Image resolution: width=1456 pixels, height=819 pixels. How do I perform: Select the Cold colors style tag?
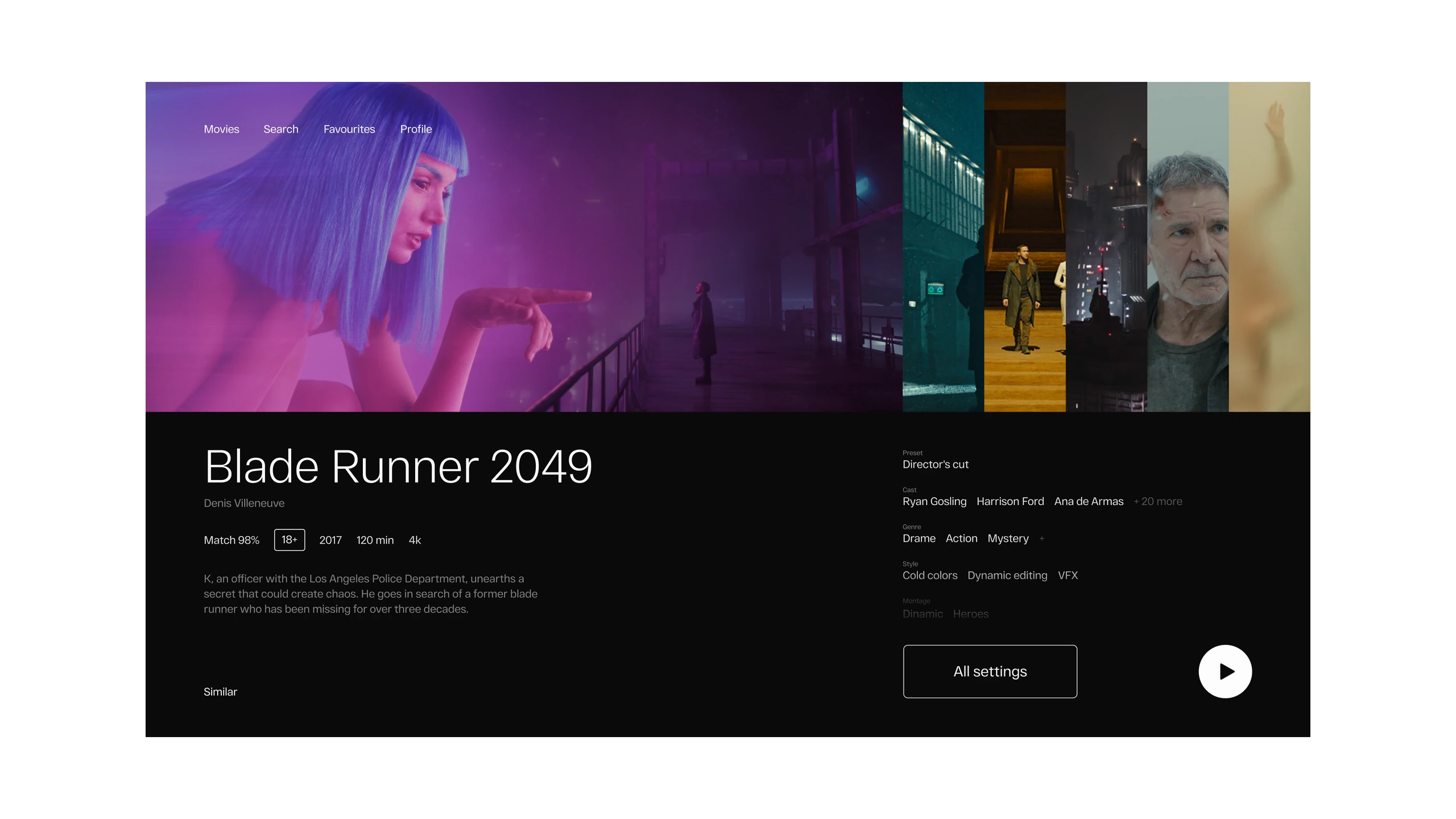pos(930,575)
